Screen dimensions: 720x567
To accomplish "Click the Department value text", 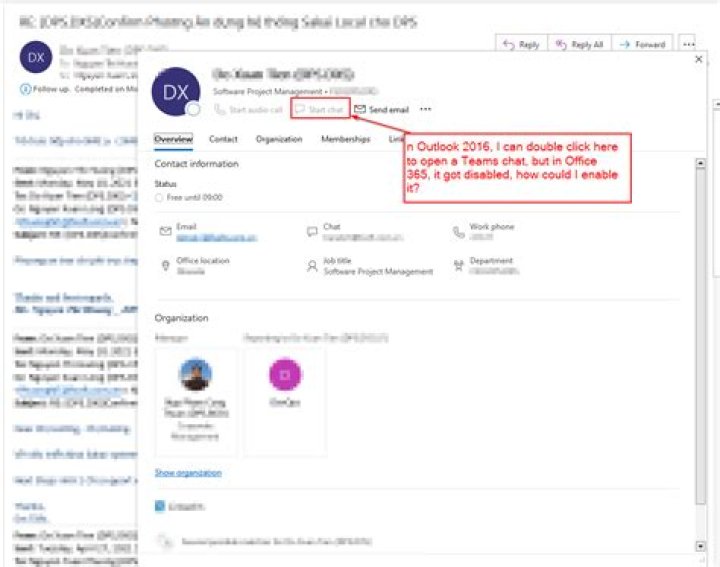I will pos(494,271).
